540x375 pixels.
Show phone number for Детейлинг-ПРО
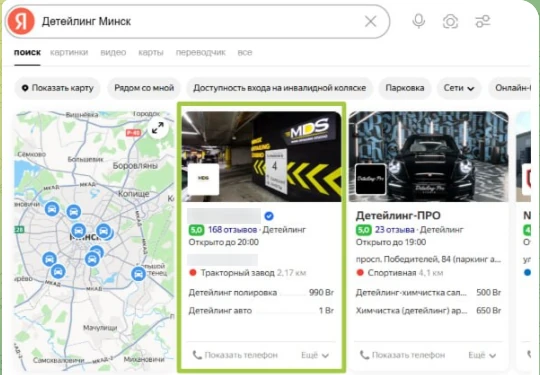pos(402,355)
